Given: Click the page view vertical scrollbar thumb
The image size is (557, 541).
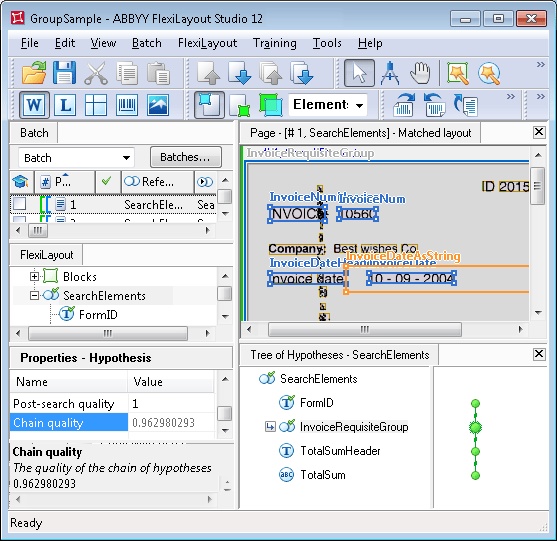Looking at the screenshot, I should [x=537, y=186].
